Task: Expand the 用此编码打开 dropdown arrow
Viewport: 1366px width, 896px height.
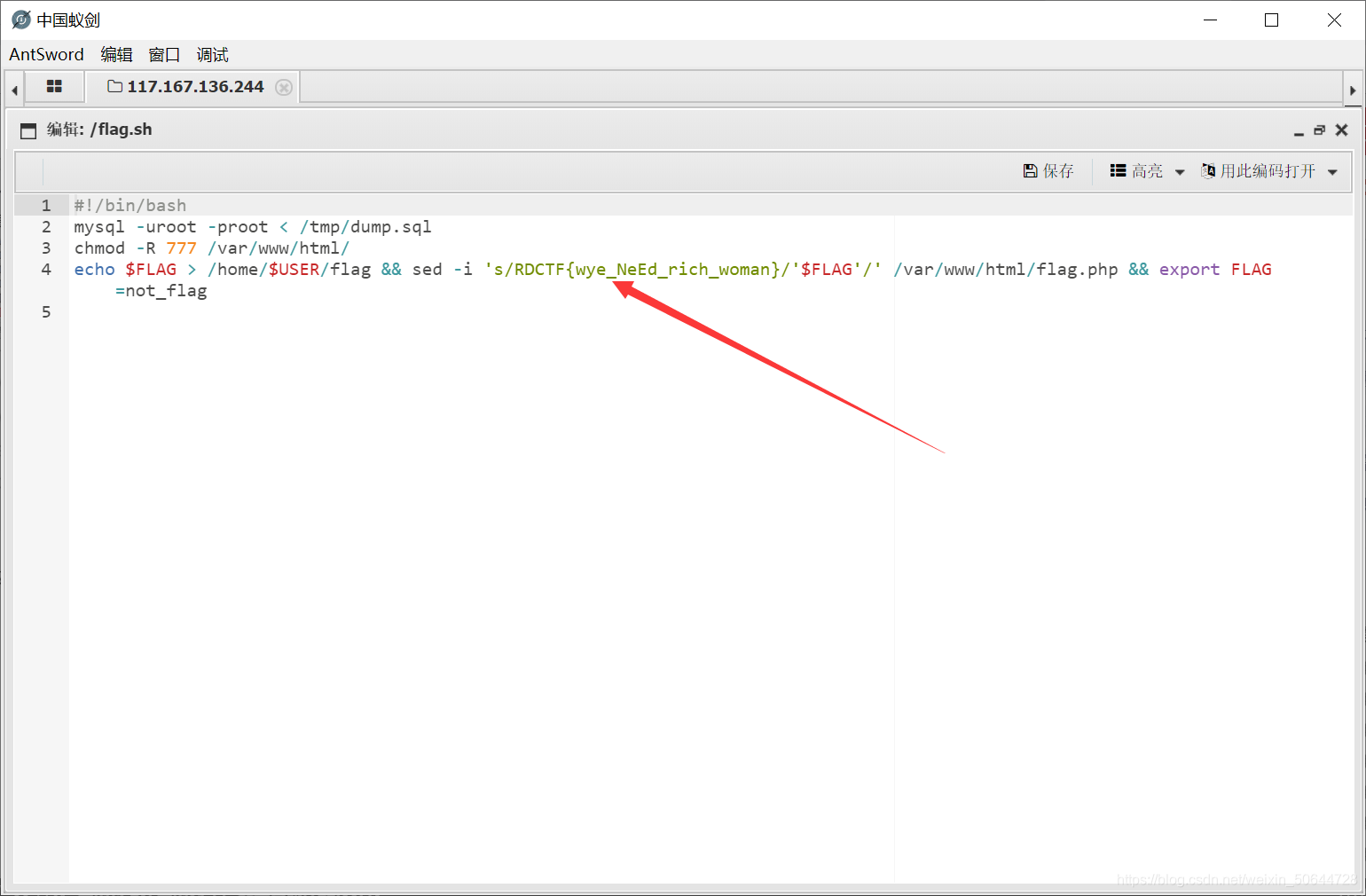Action: pos(1332,172)
